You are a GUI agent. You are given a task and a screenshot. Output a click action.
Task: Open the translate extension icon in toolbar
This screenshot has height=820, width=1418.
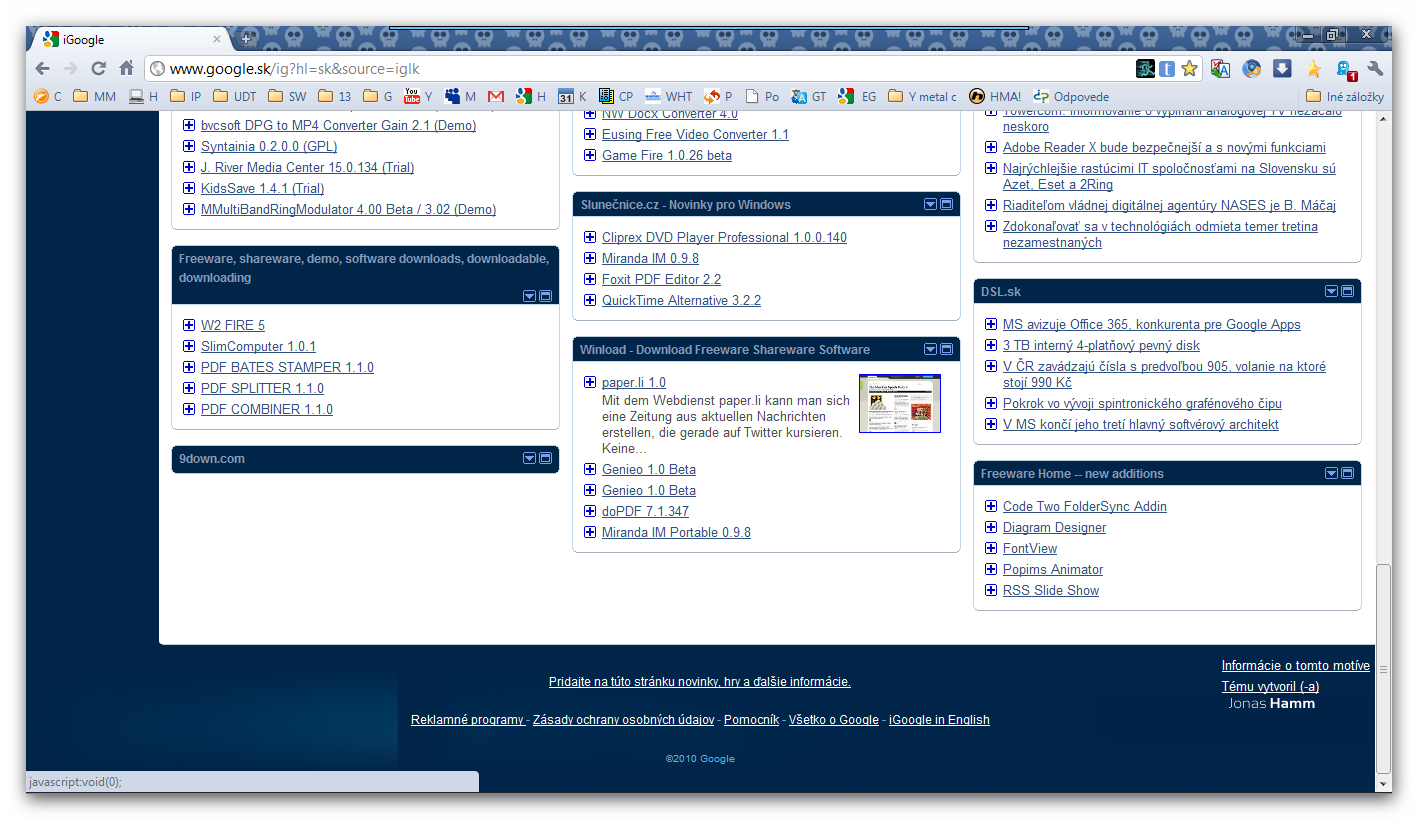pyautogui.click(x=1220, y=69)
